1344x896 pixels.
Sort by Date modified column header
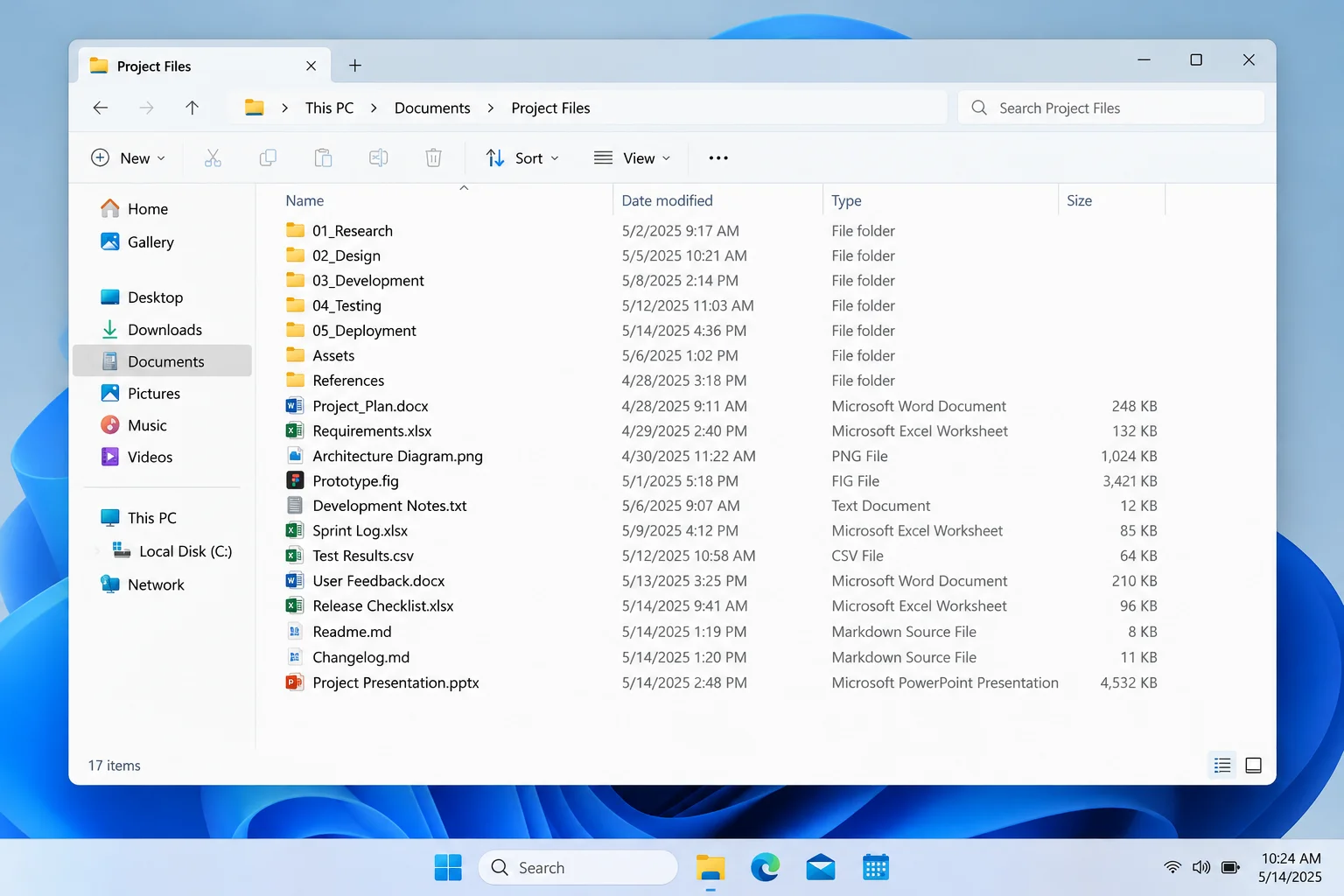[x=667, y=200]
